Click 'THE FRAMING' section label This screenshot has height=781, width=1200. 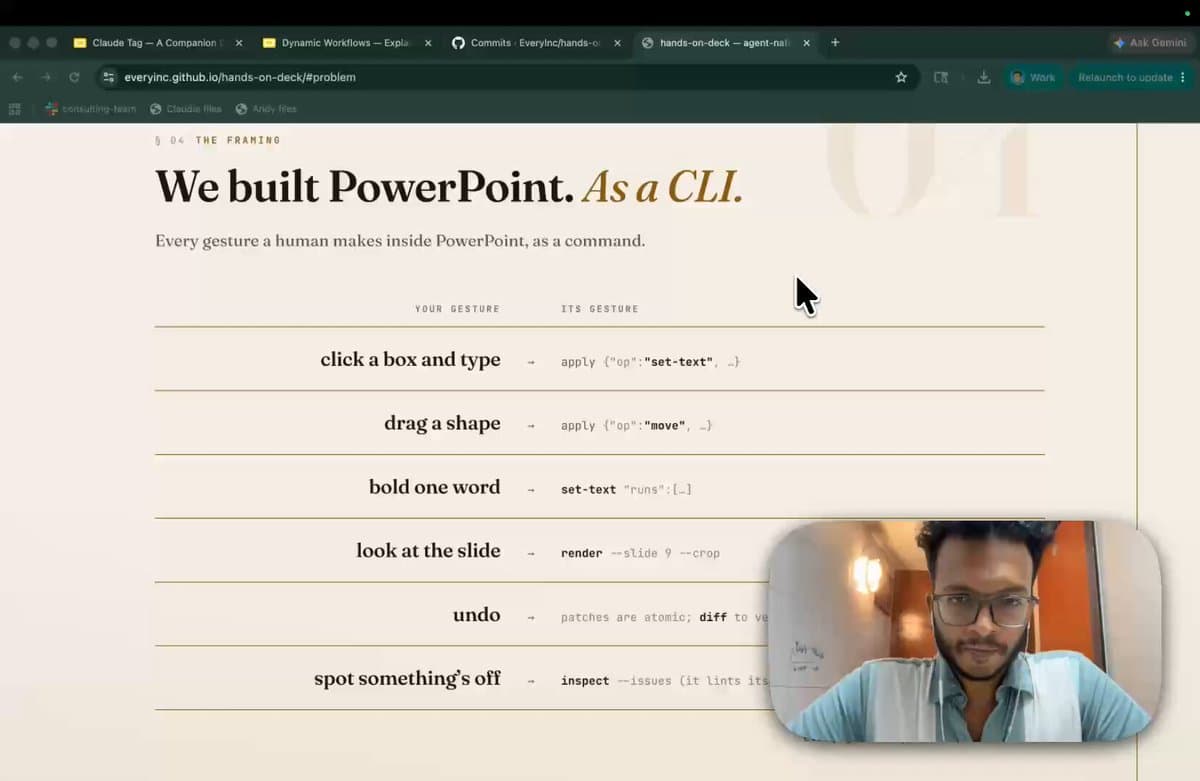[x=238, y=140]
